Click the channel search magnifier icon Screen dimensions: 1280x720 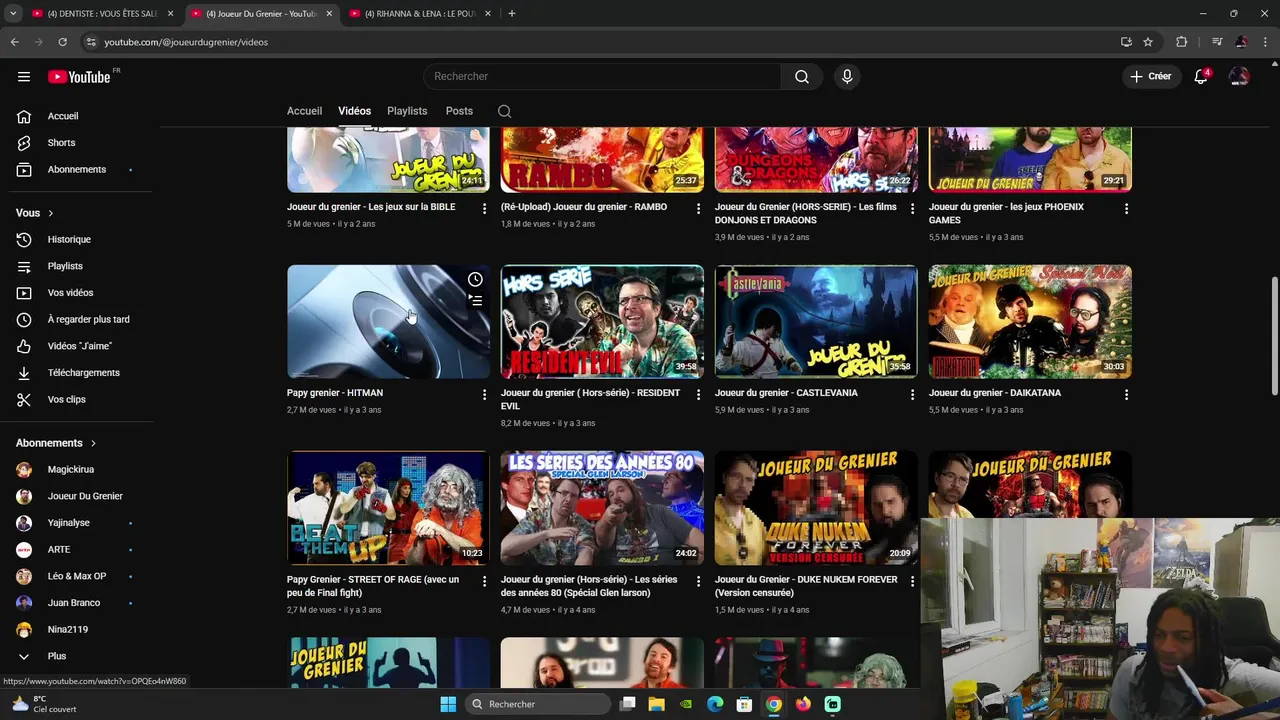[x=504, y=111]
